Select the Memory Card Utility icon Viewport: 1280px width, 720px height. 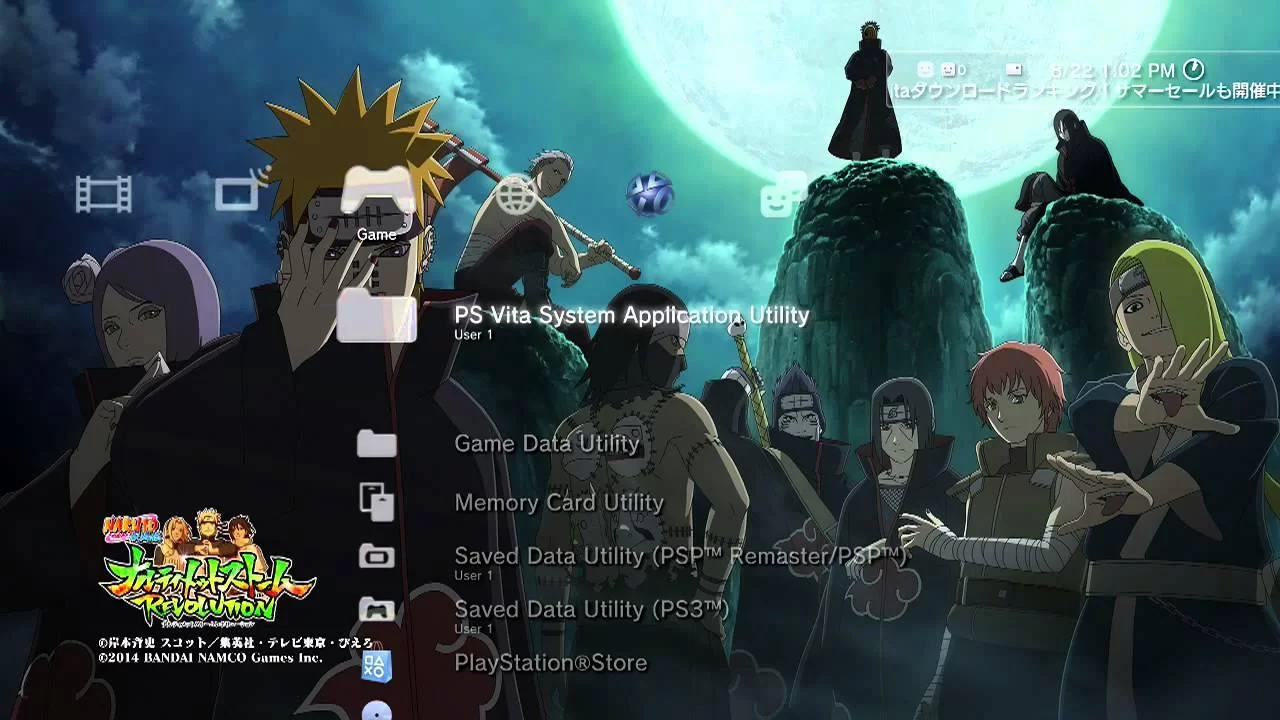377,501
